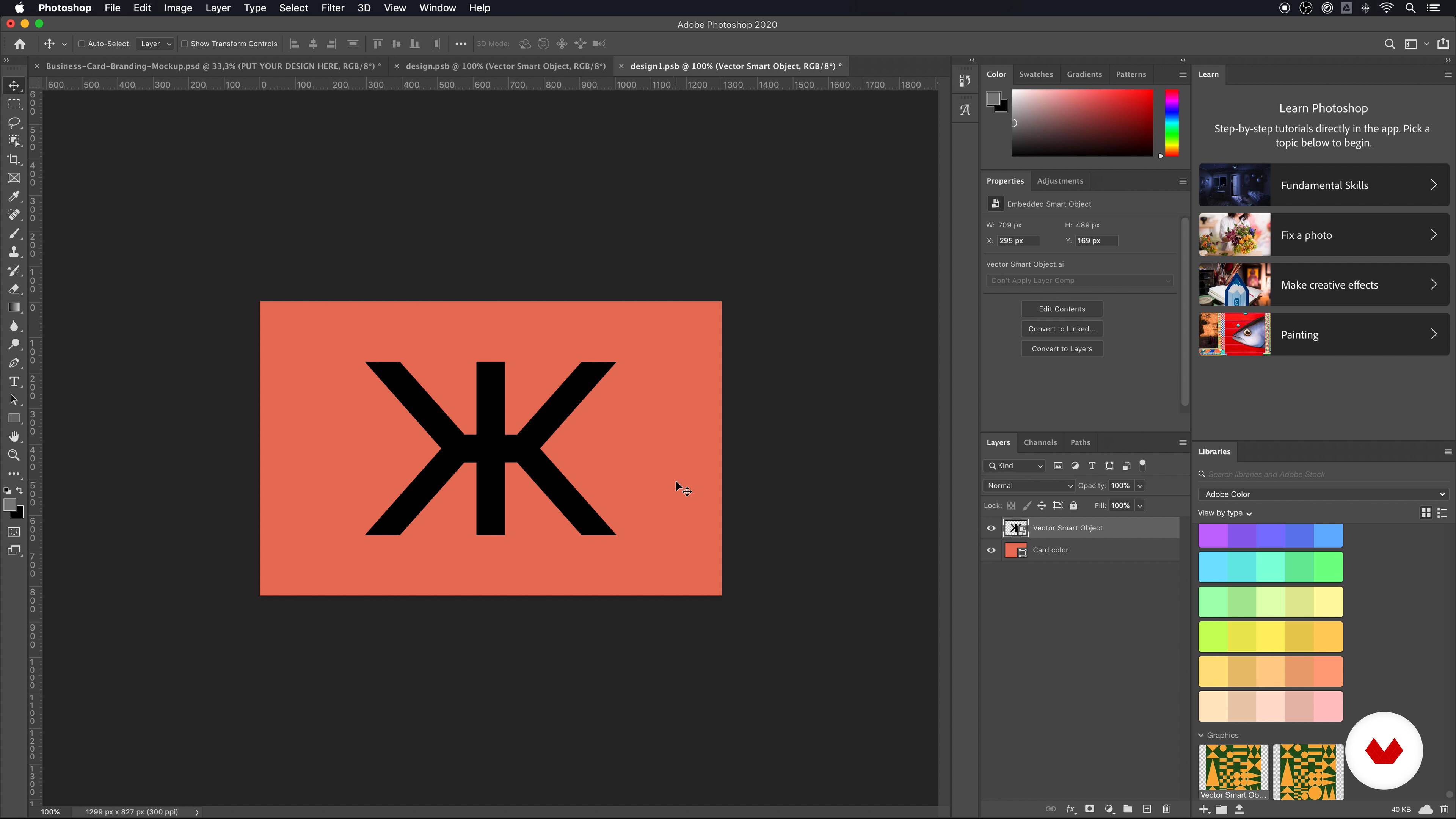Click the Convert to Layers button
Screen dimensions: 1456x819
tap(1062, 349)
